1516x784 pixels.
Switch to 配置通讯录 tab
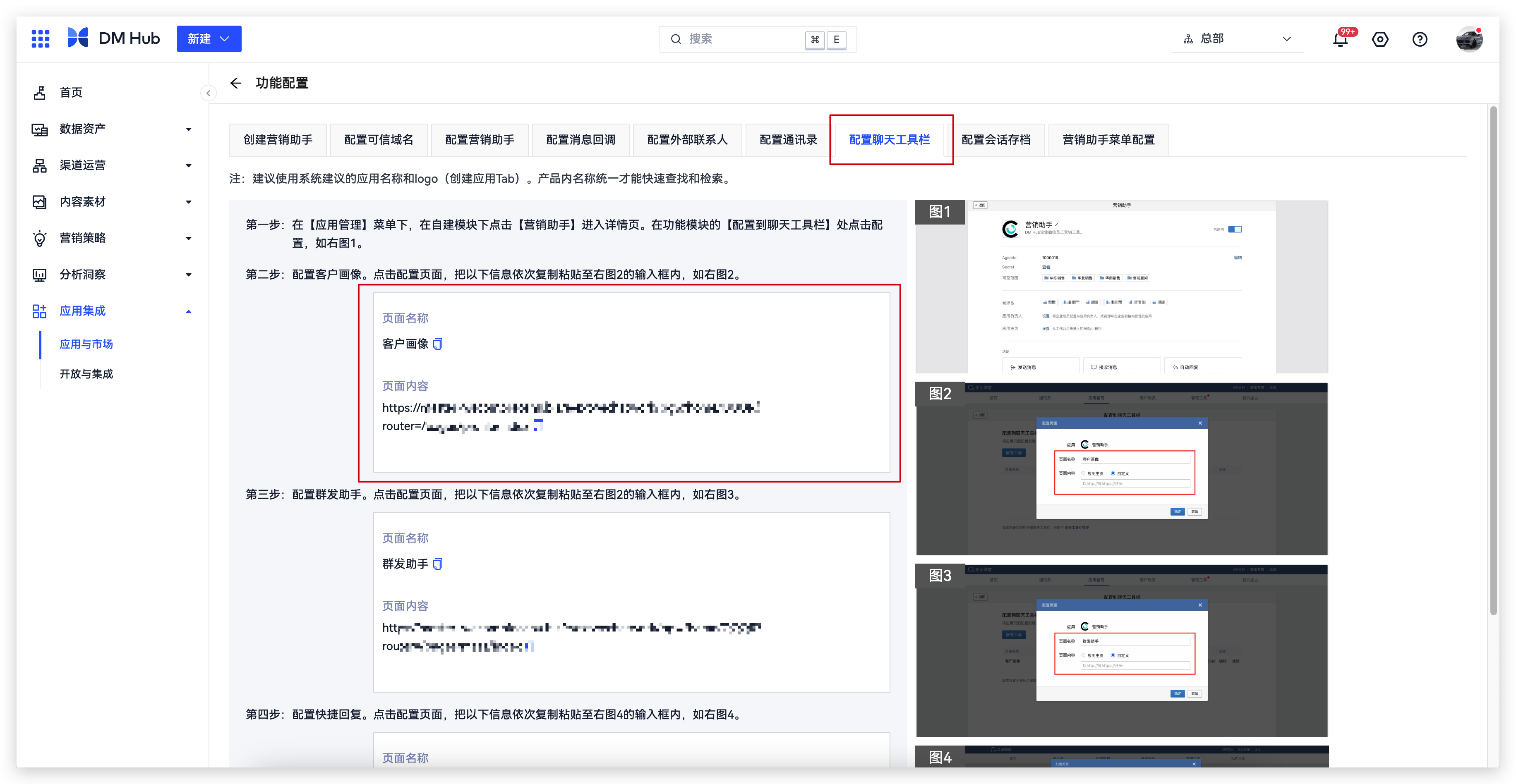789,140
